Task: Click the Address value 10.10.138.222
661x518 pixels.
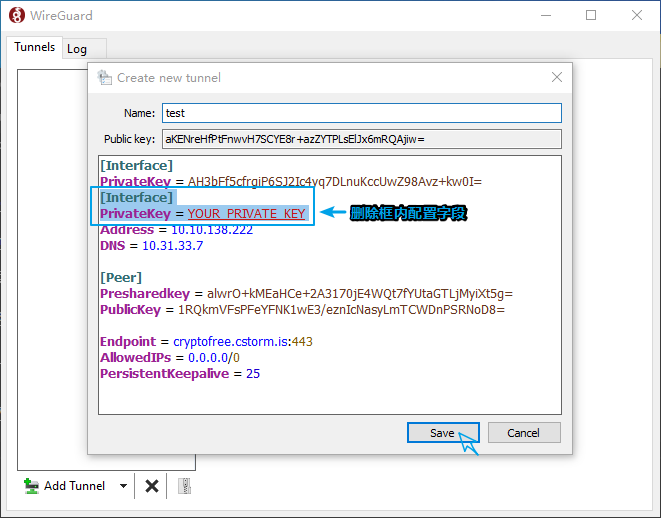Action: tap(212, 230)
